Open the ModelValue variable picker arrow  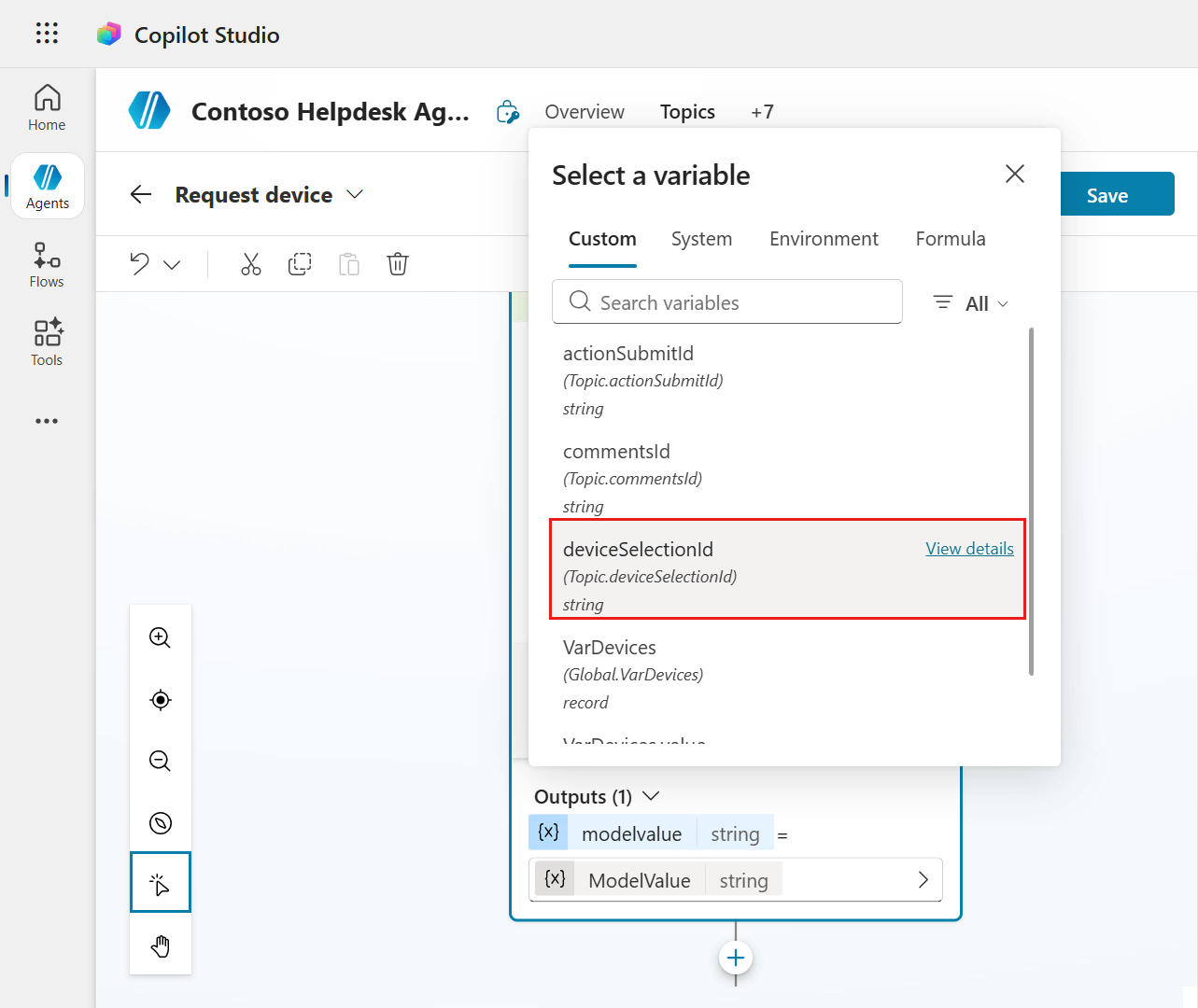coord(923,880)
